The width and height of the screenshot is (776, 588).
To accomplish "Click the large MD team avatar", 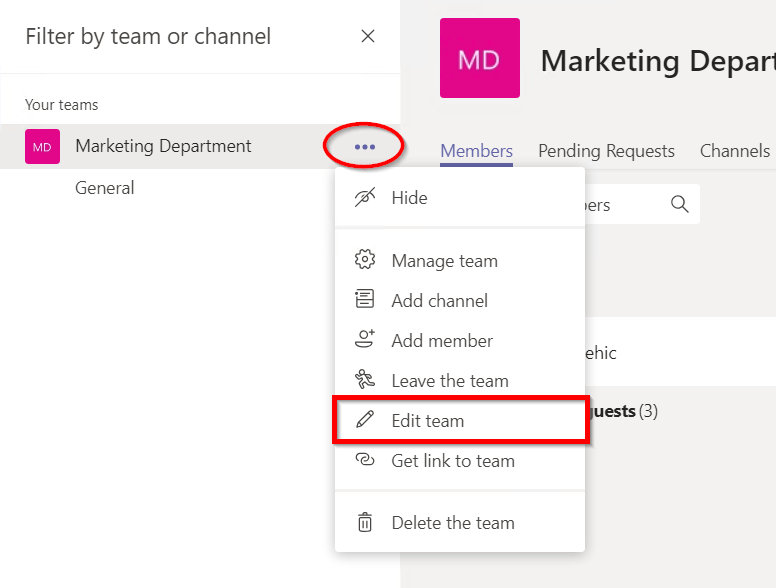I will pyautogui.click(x=479, y=59).
